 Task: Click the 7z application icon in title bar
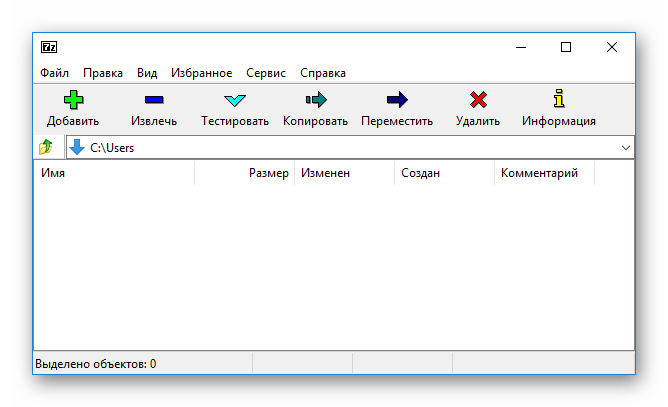click(49, 47)
